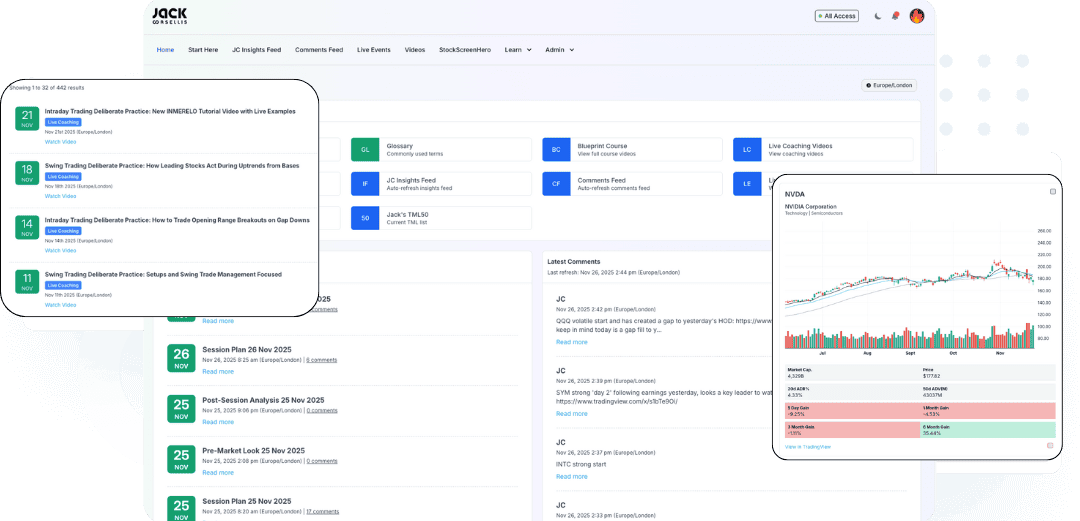The width and height of the screenshot is (1080, 521).
Task: Click Read more under Session Plan 26 Nov
Action: (x=218, y=371)
